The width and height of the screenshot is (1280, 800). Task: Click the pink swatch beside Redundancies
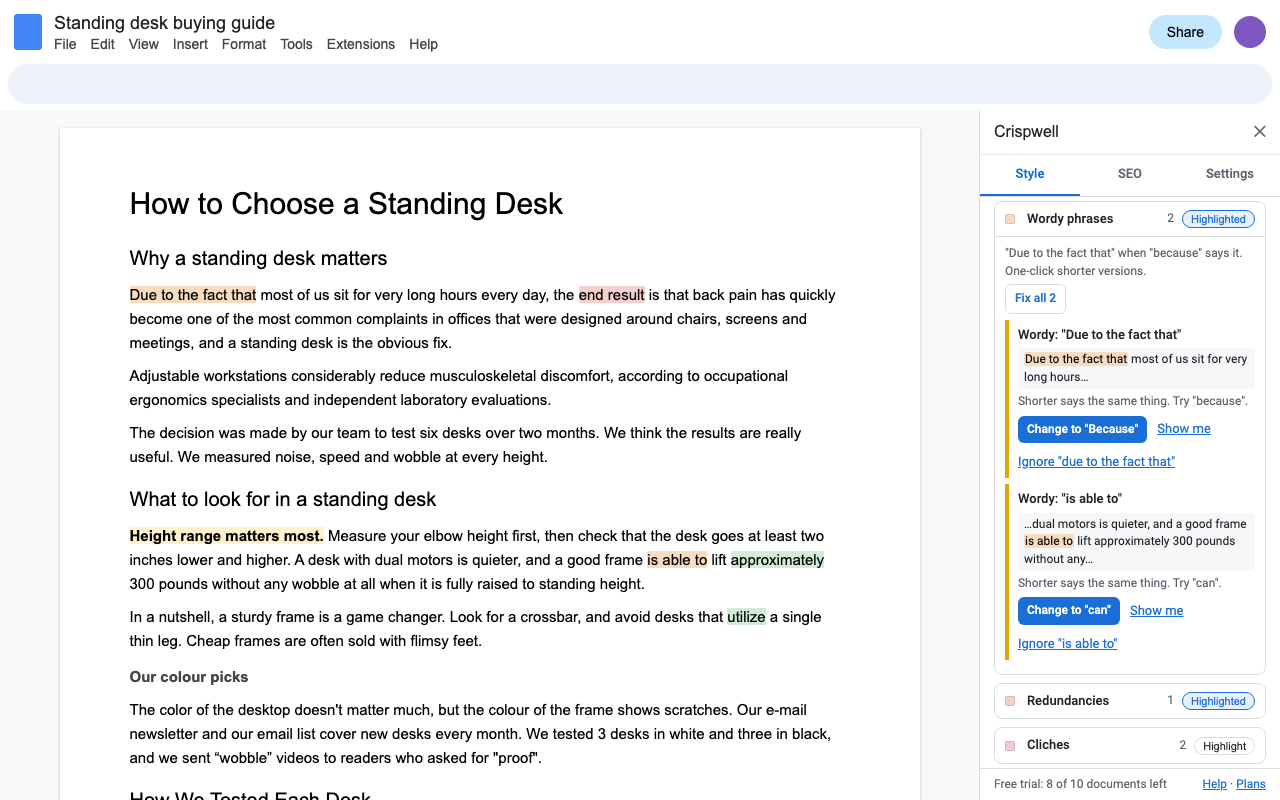pos(1010,701)
